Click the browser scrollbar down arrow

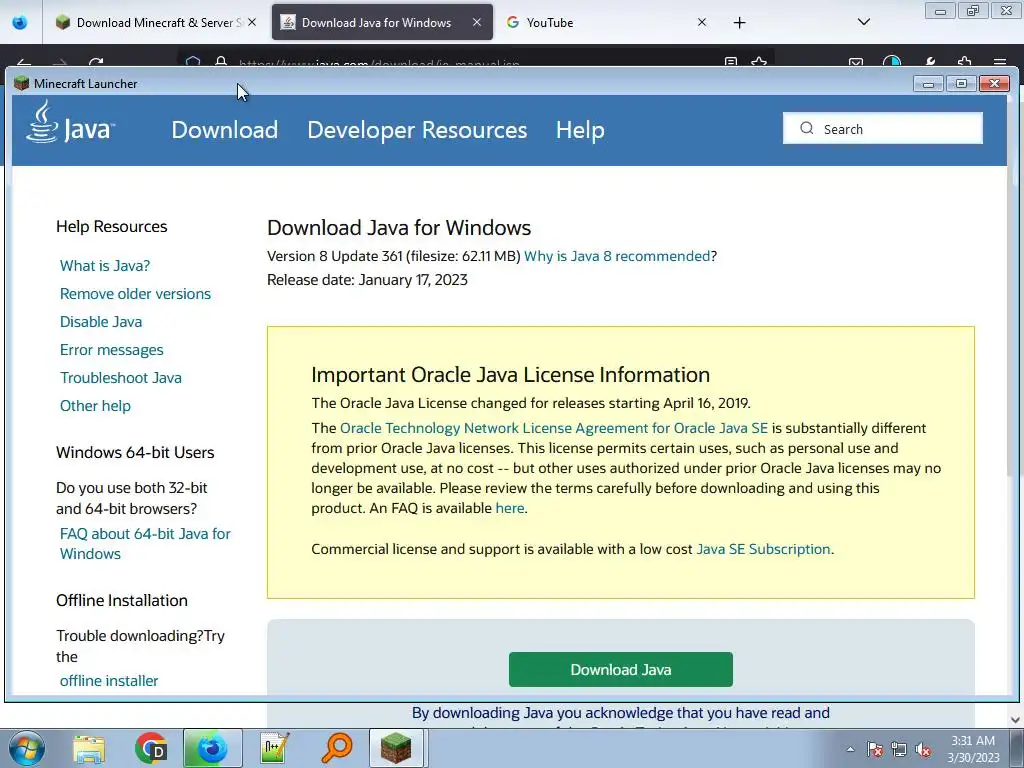pyautogui.click(x=1015, y=719)
